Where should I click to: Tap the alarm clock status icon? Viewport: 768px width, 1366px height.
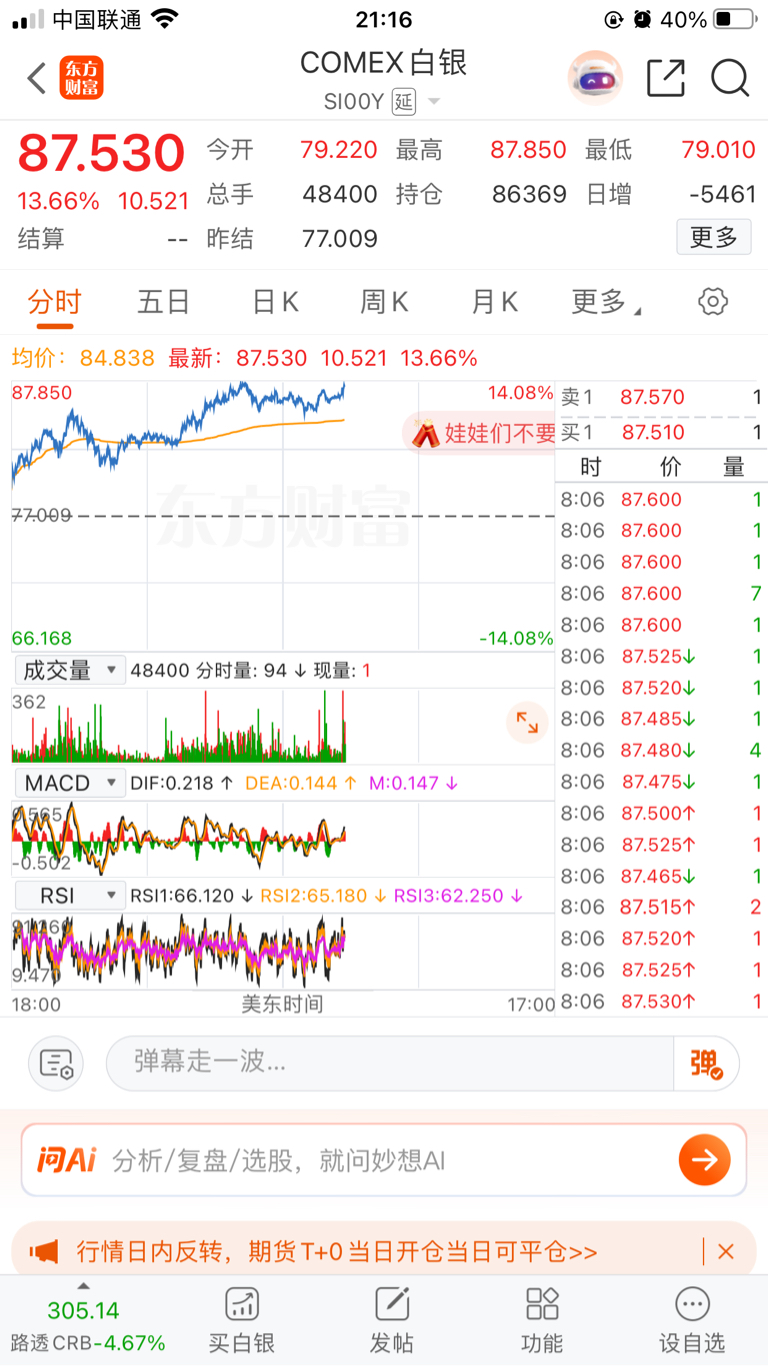(643, 19)
